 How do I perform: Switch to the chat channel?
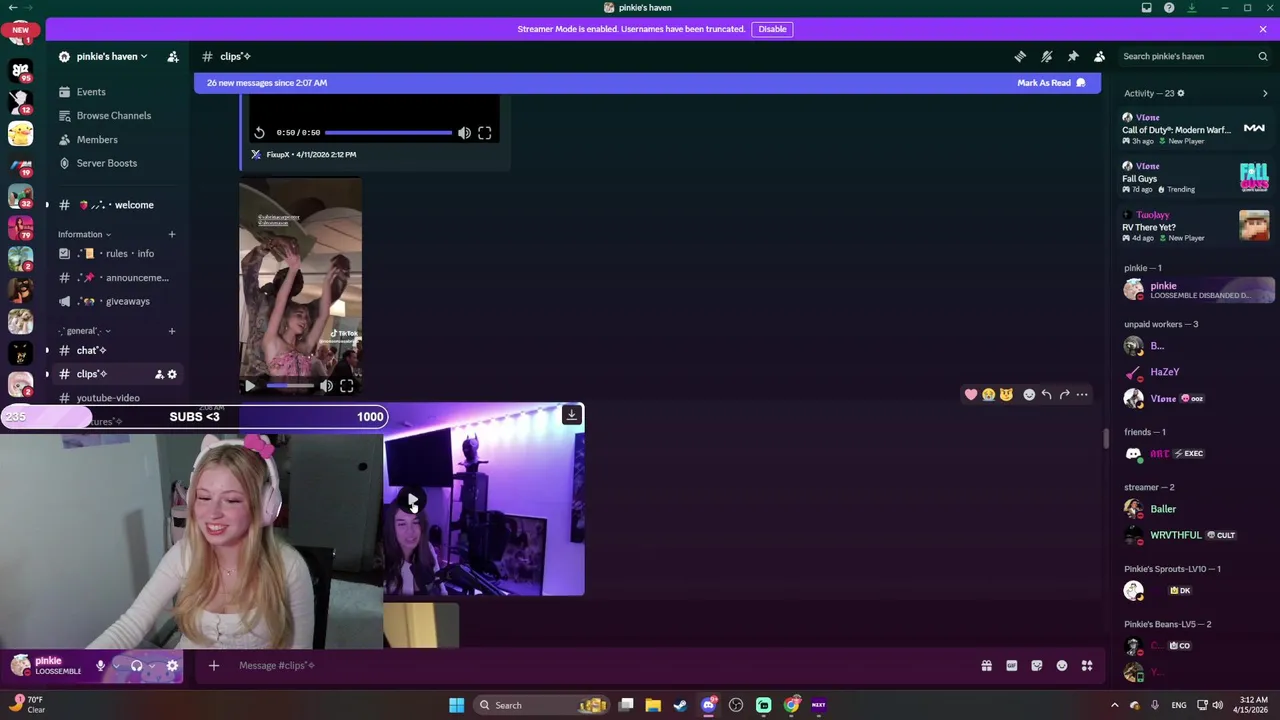[118, 350]
